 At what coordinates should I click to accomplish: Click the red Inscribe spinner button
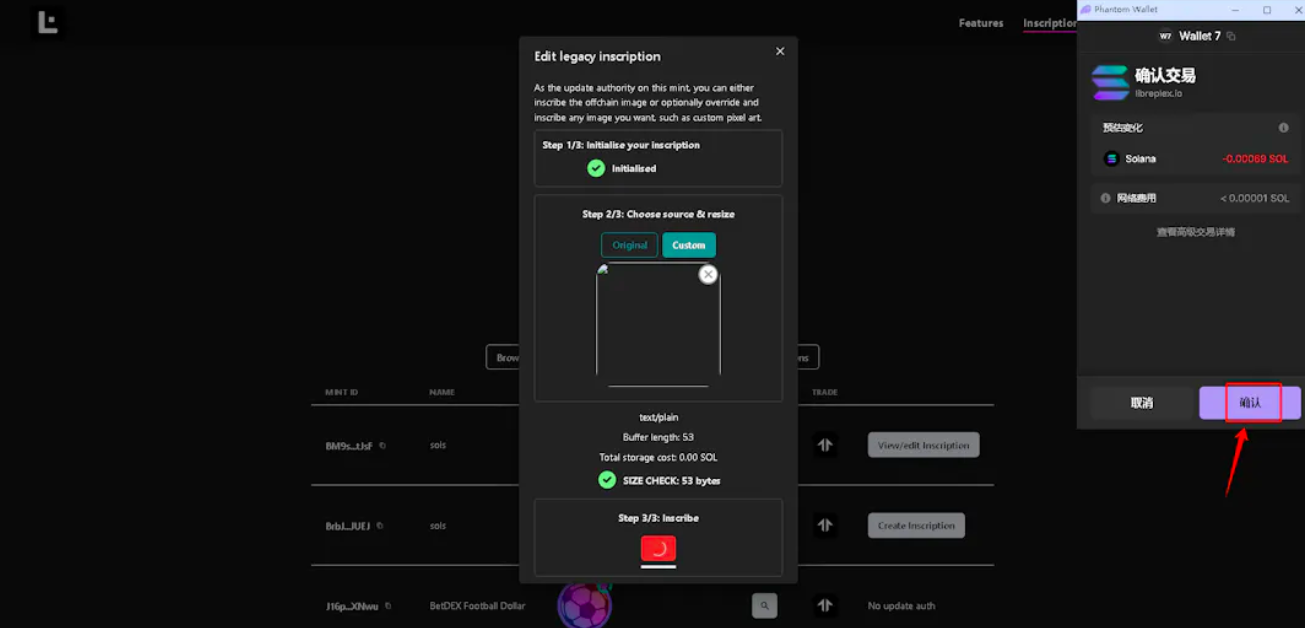[658, 548]
